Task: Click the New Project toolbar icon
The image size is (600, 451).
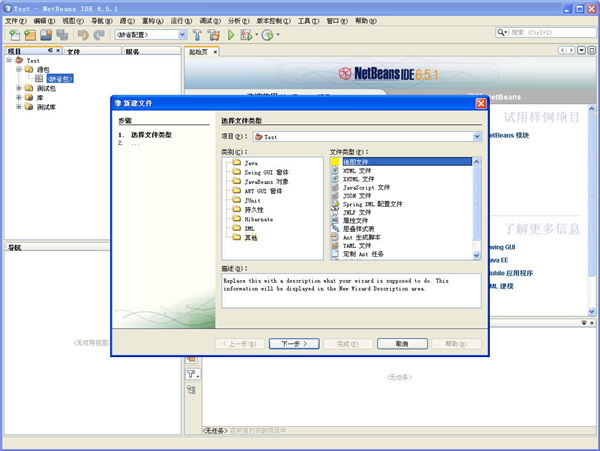Action: coord(30,35)
